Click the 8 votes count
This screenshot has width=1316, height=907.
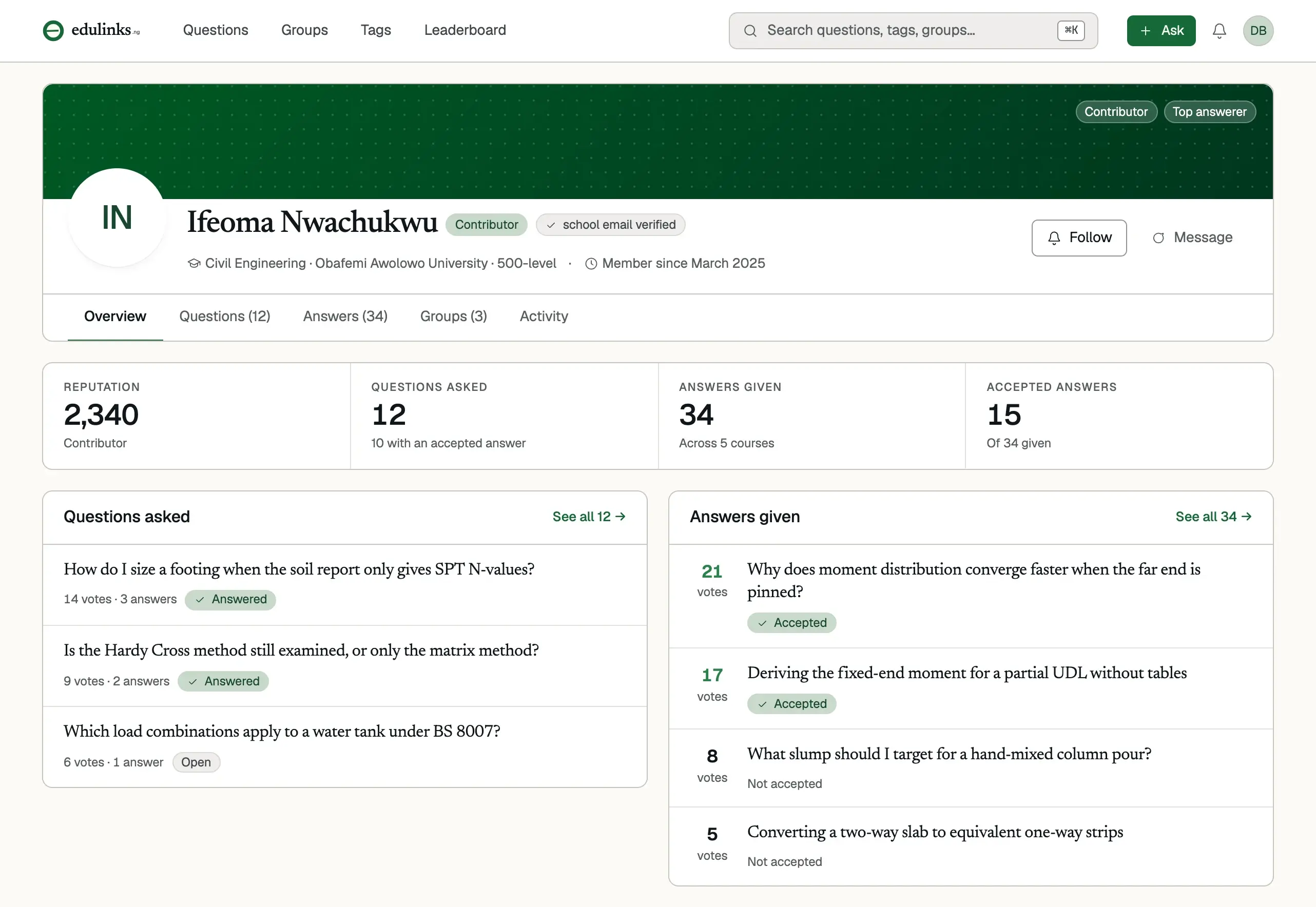tap(712, 757)
